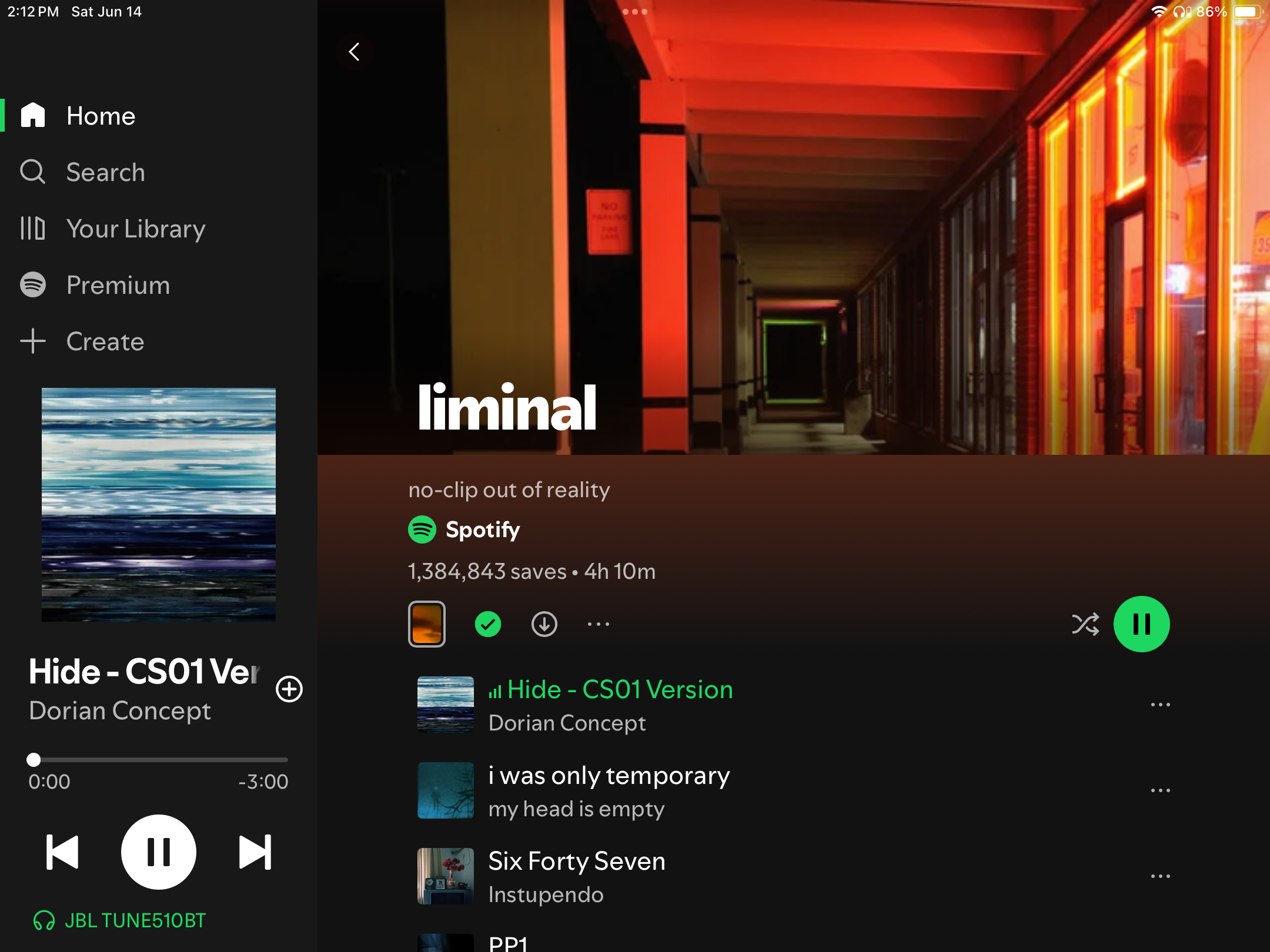1270x952 pixels.
Task: Tap the playlist description no-clip out of reality
Action: point(509,490)
